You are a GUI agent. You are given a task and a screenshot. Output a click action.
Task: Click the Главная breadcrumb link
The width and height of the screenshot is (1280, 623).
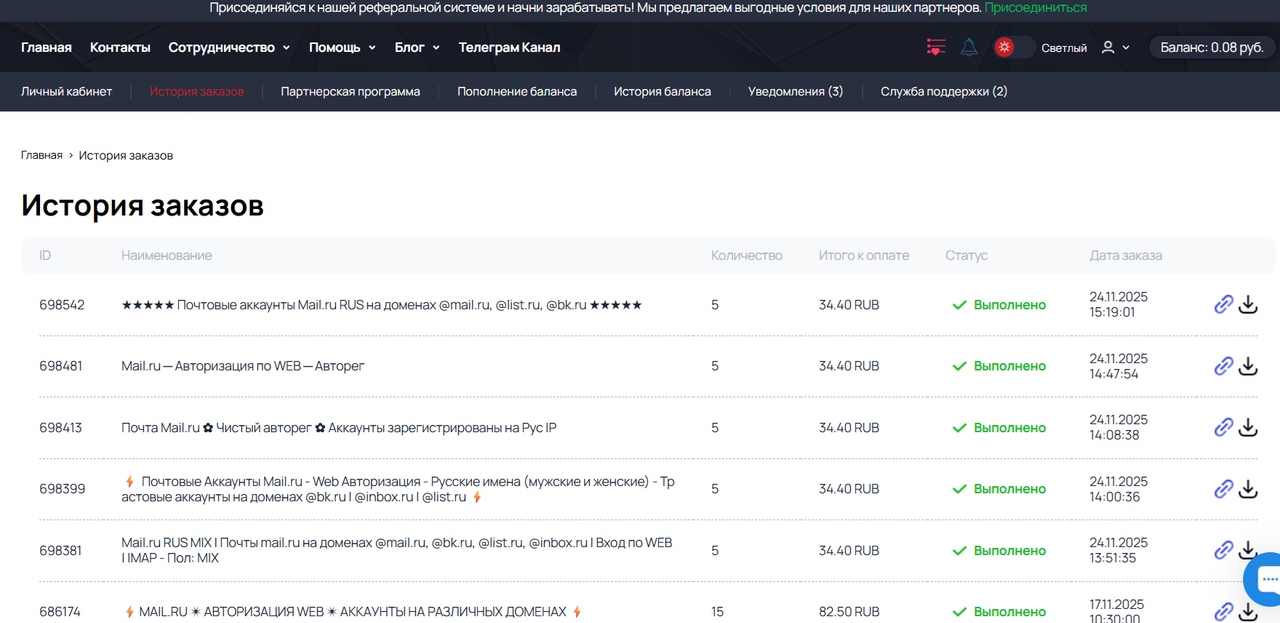coord(42,155)
